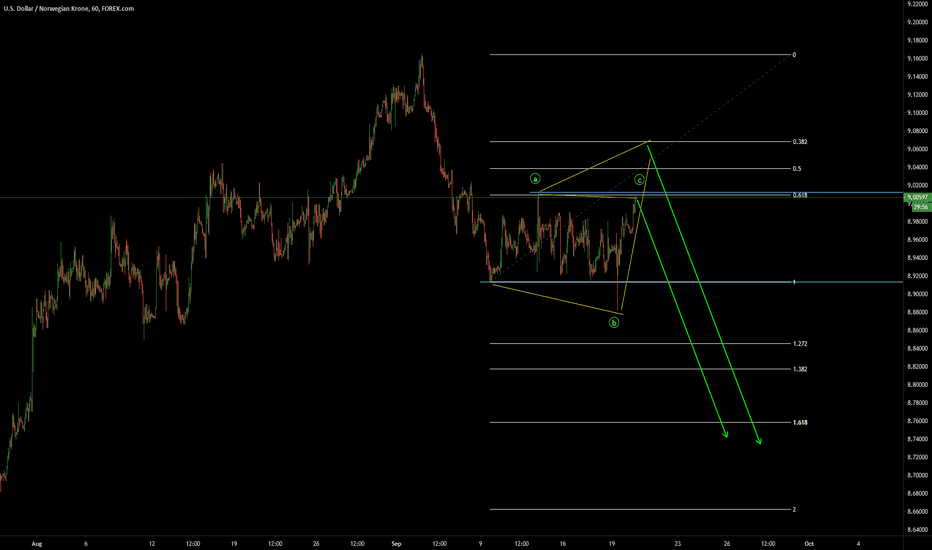This screenshot has width=932, height=550.
Task: Click the U.S. Dollar / Norwegian Krone chart title
Action: pos(69,9)
